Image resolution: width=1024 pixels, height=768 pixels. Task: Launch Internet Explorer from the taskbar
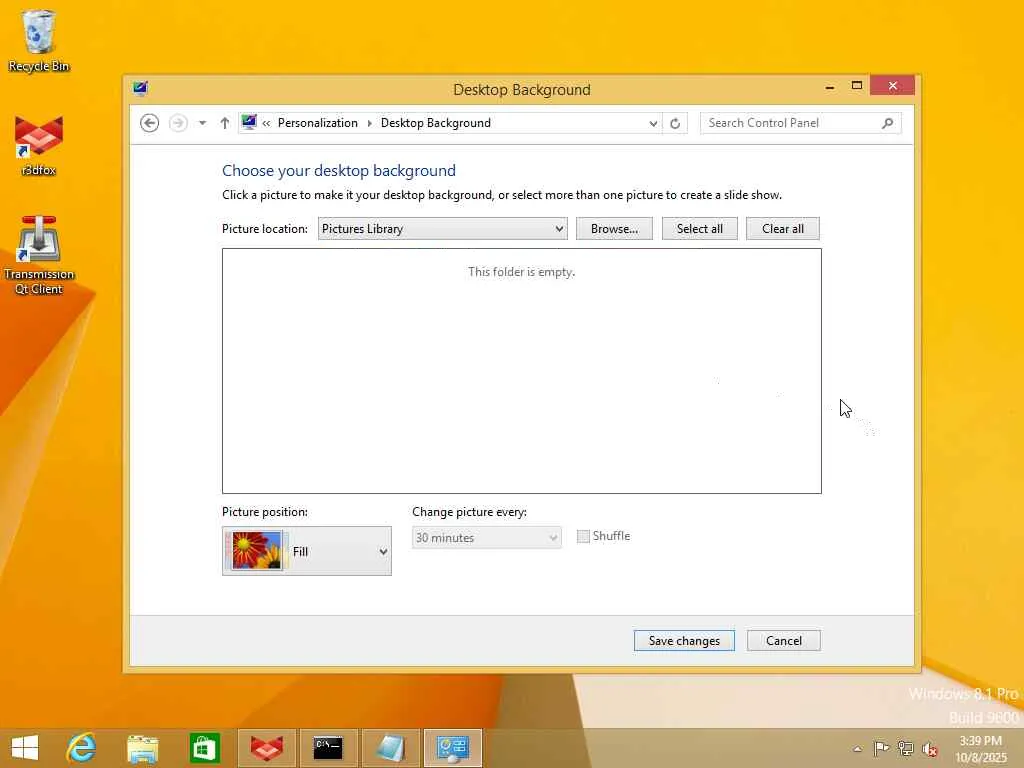[x=81, y=748]
